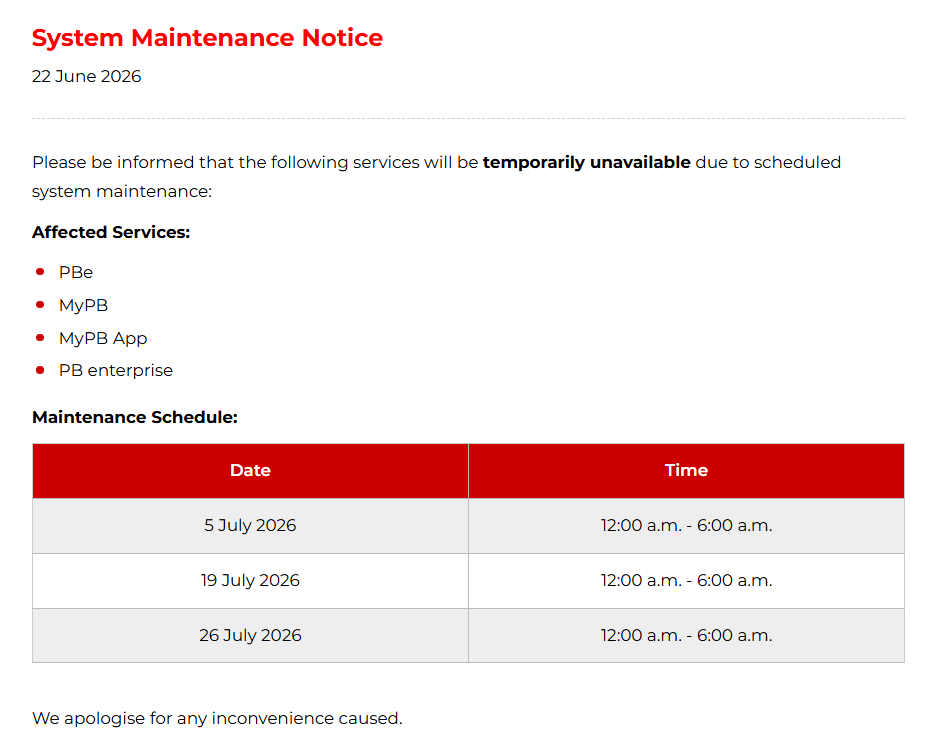Click the PB enterprise list item
This screenshot has height=747, width=937.
116,371
